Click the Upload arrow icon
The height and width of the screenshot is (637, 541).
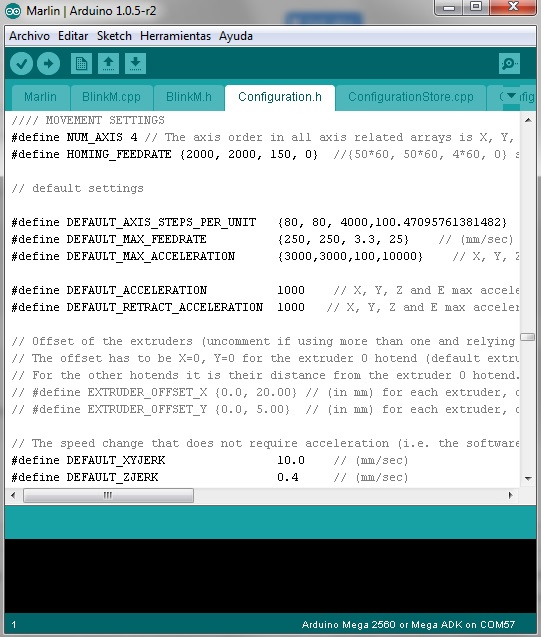pyautogui.click(x=49, y=63)
